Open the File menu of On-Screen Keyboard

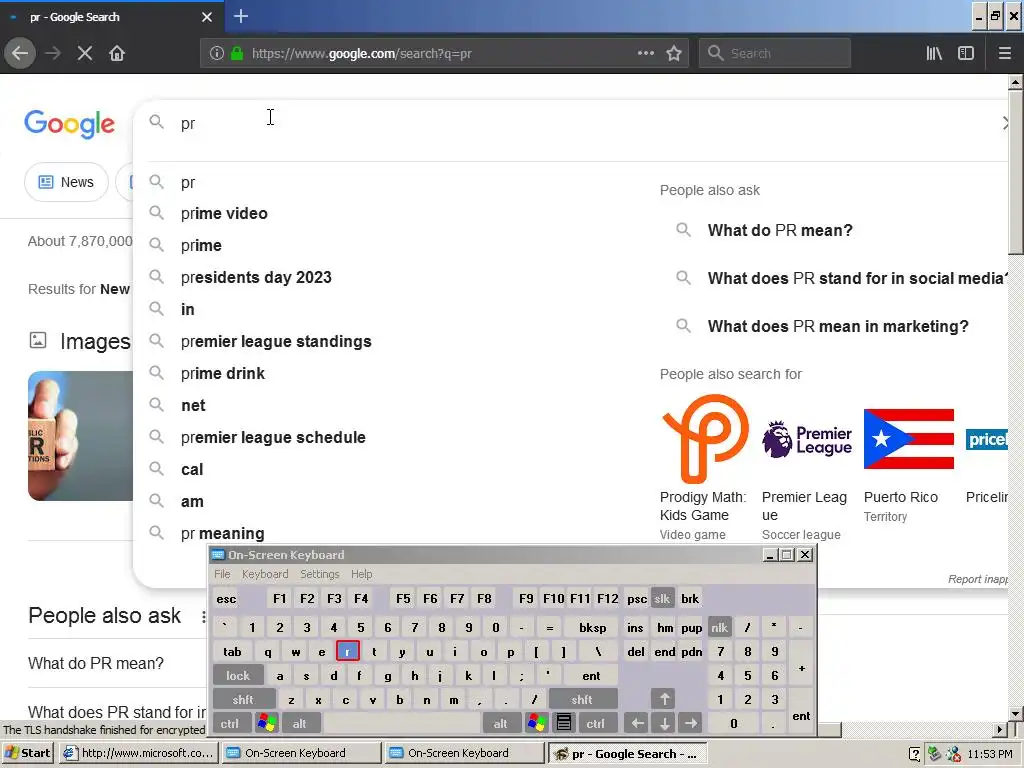(222, 574)
